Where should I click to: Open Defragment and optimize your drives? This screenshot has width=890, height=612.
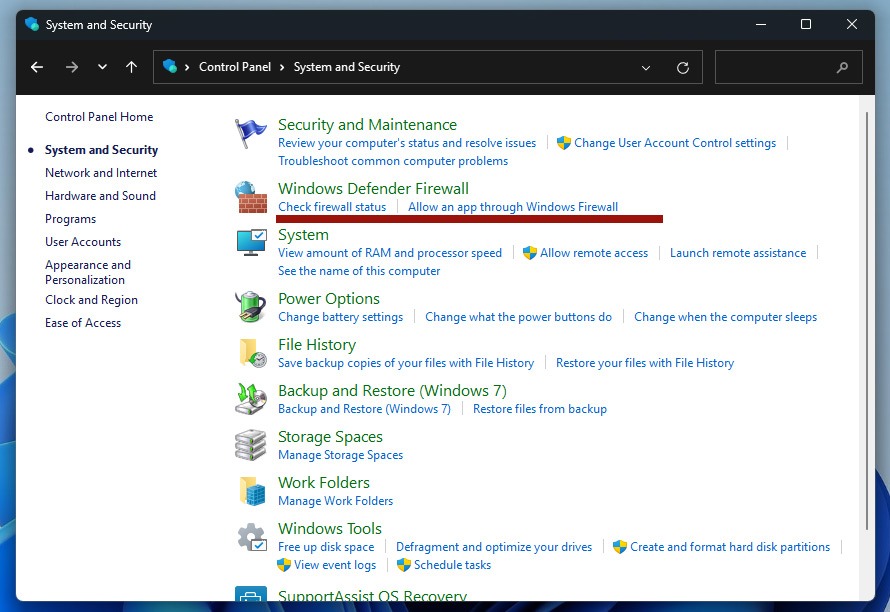pos(494,547)
